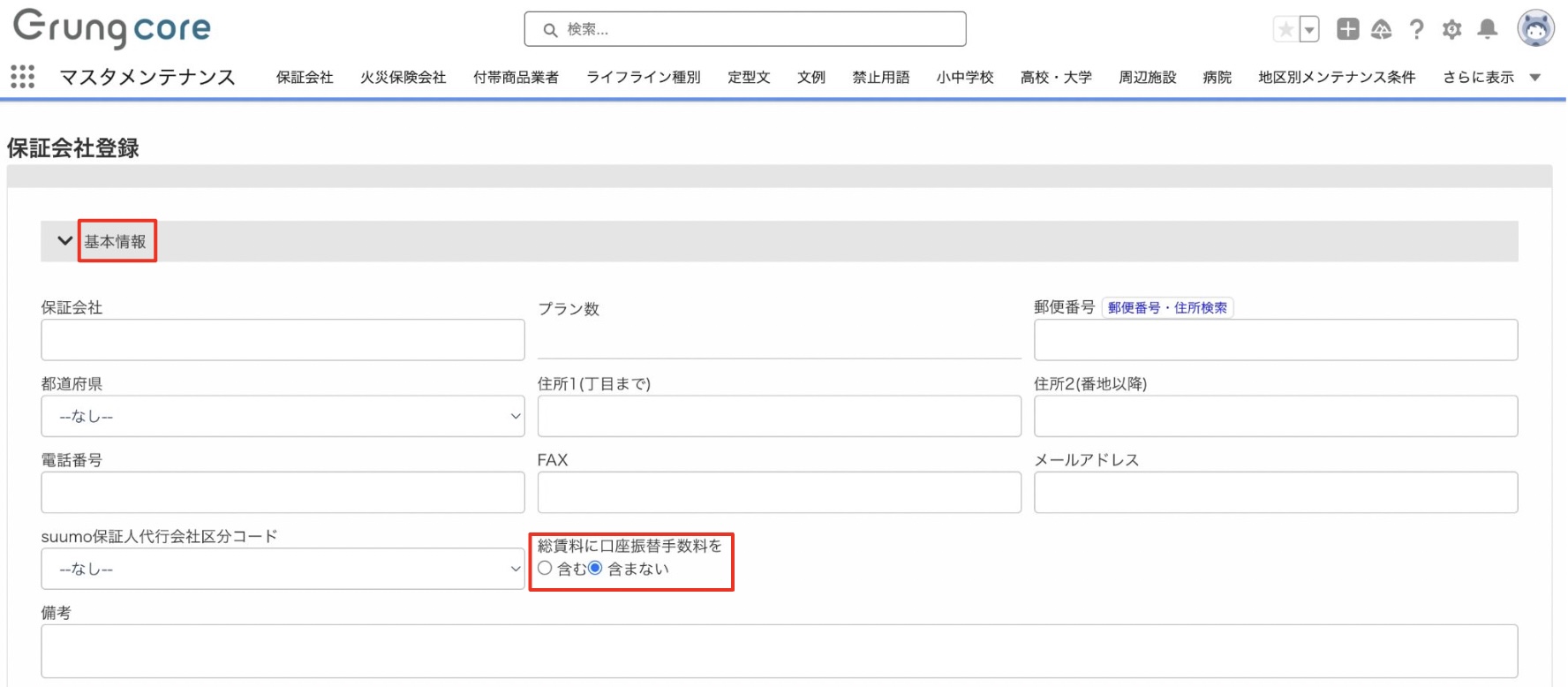Select the 含む radio button
1568x687 pixels.
(545, 569)
